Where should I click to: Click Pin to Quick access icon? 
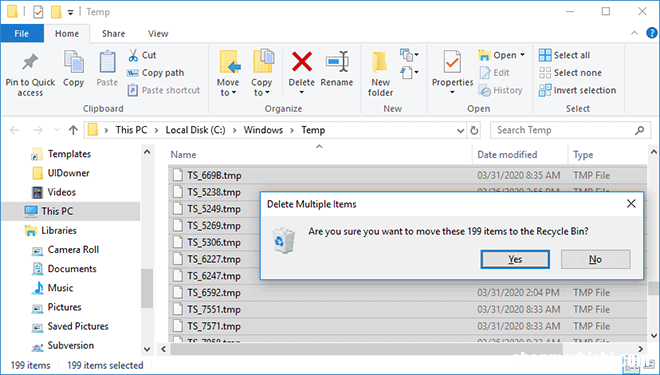(x=30, y=62)
